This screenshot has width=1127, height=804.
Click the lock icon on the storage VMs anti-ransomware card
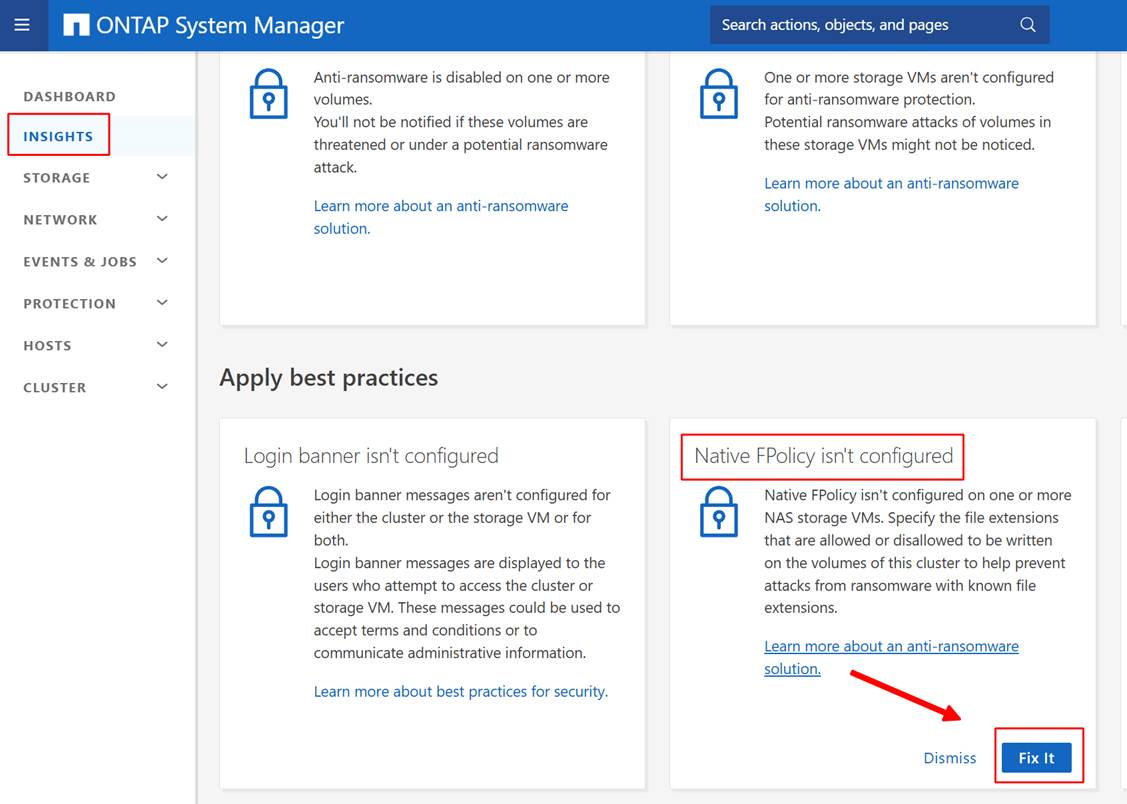[x=718, y=95]
